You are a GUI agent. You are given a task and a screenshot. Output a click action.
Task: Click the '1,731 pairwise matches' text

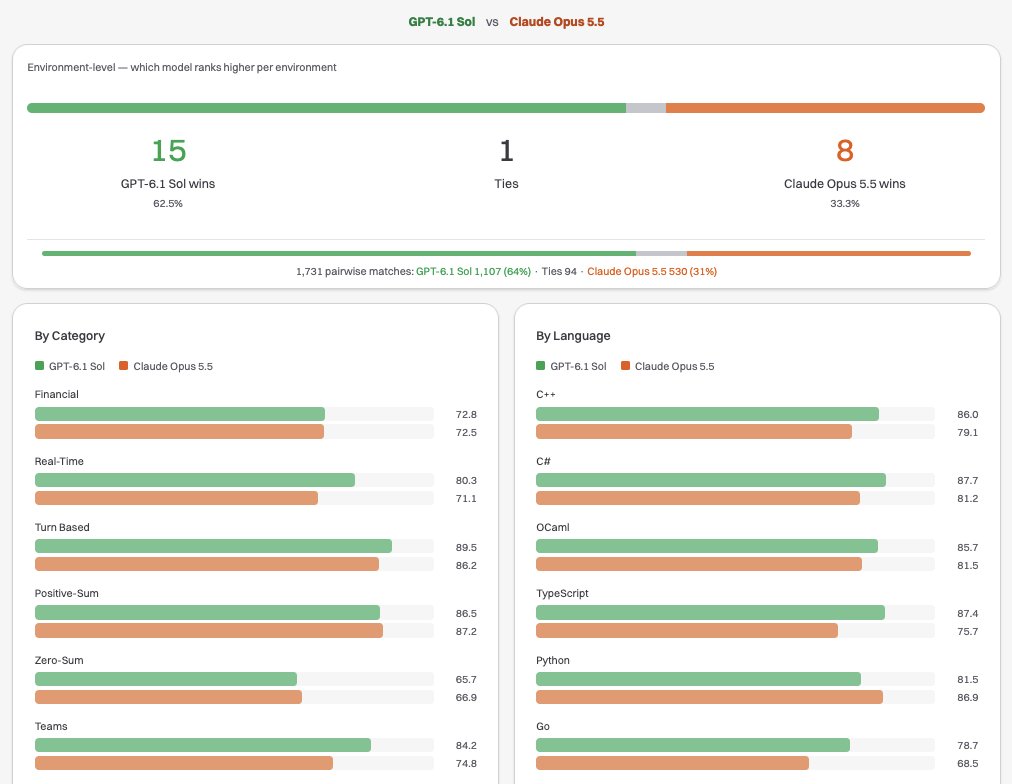pos(354,272)
